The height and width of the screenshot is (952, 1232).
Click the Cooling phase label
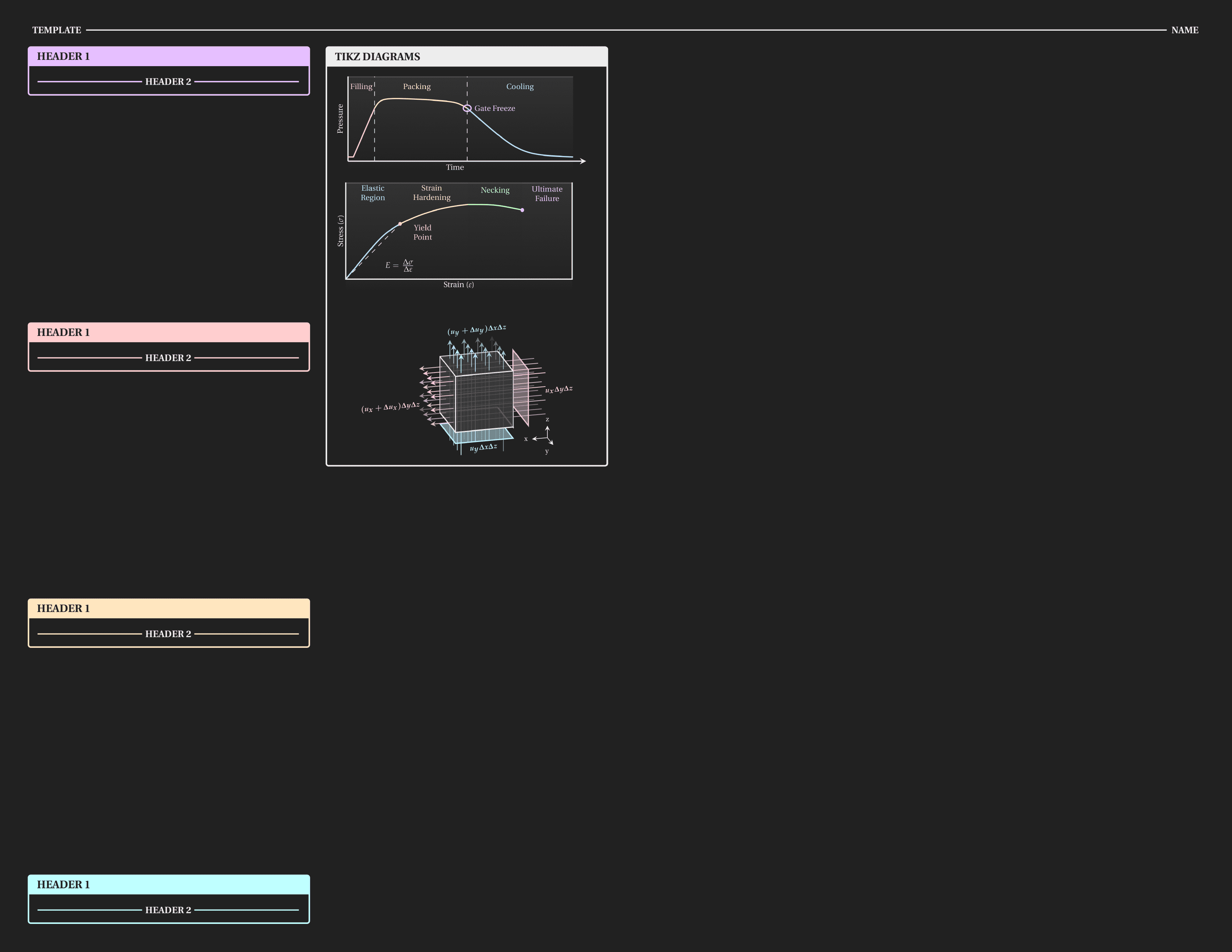click(520, 86)
